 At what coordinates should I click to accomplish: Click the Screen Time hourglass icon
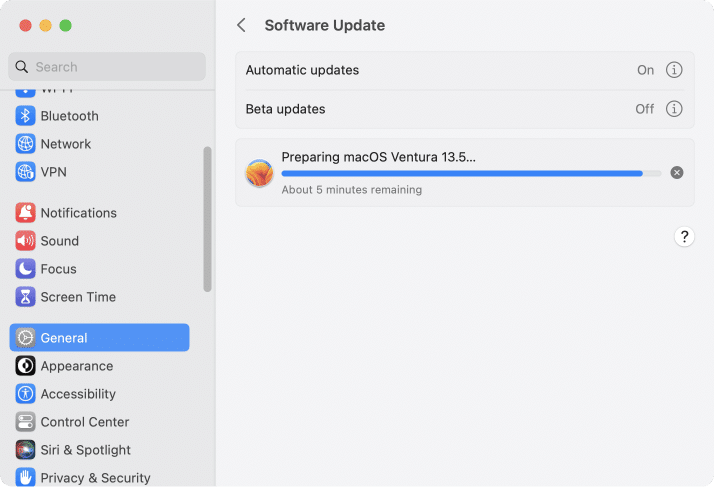25,297
